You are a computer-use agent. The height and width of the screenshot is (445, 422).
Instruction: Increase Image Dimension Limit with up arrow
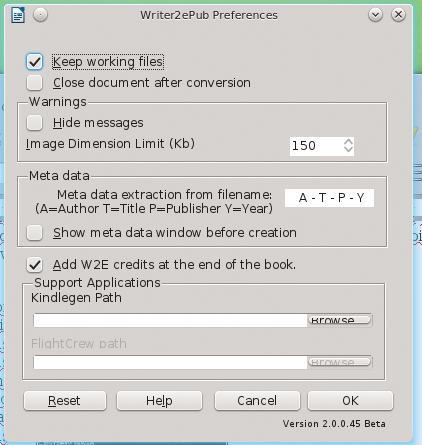pyautogui.click(x=348, y=141)
